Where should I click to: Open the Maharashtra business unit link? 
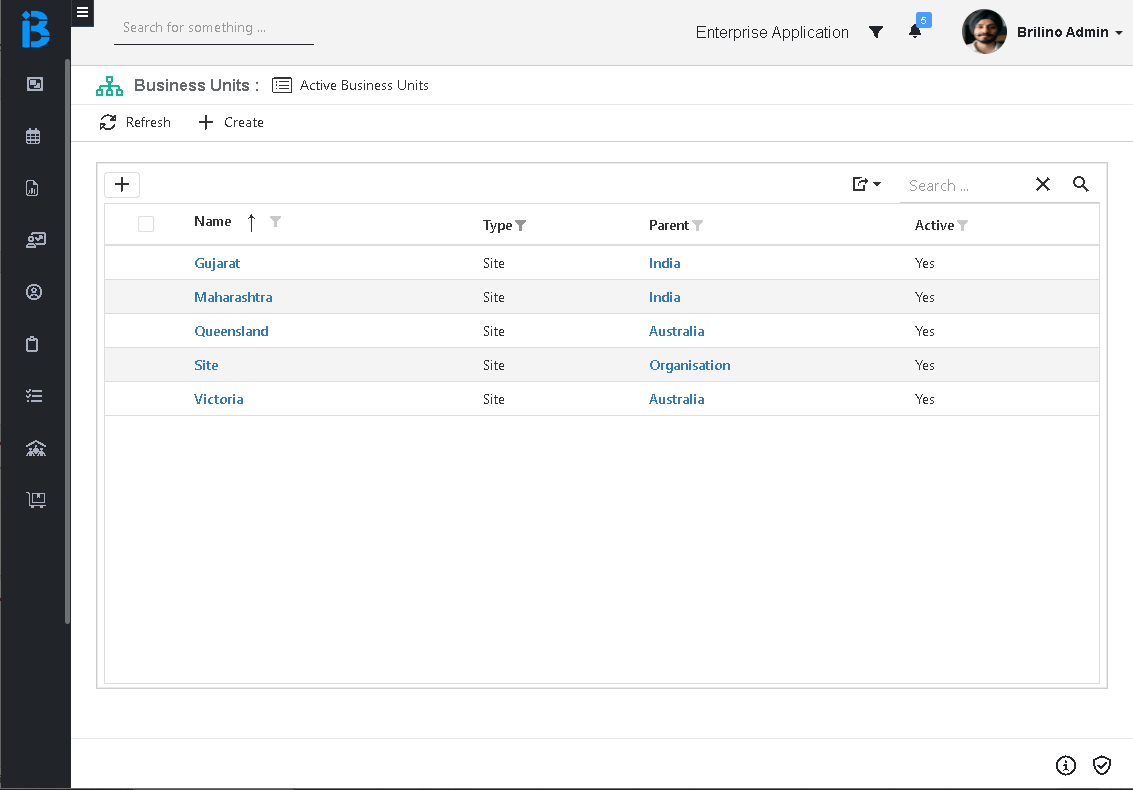coord(233,297)
